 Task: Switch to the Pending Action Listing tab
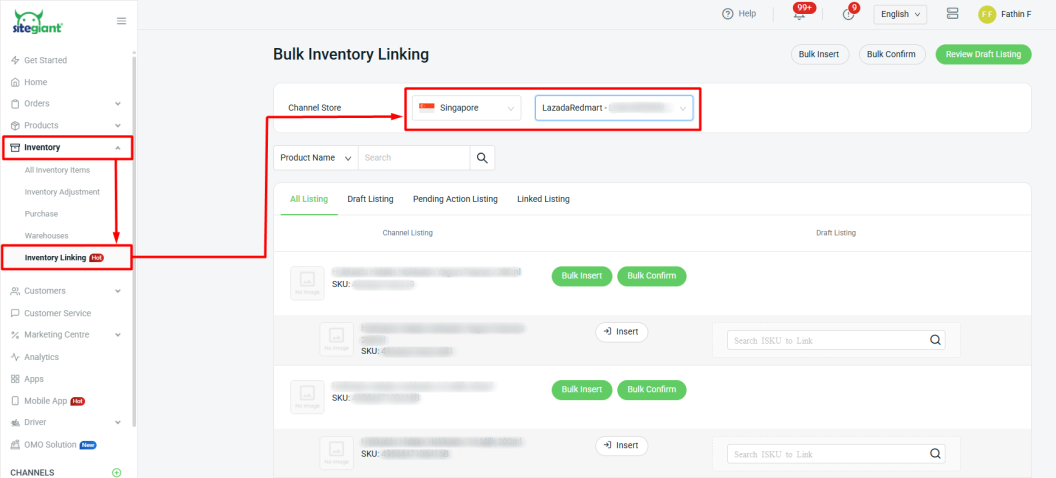tap(455, 199)
